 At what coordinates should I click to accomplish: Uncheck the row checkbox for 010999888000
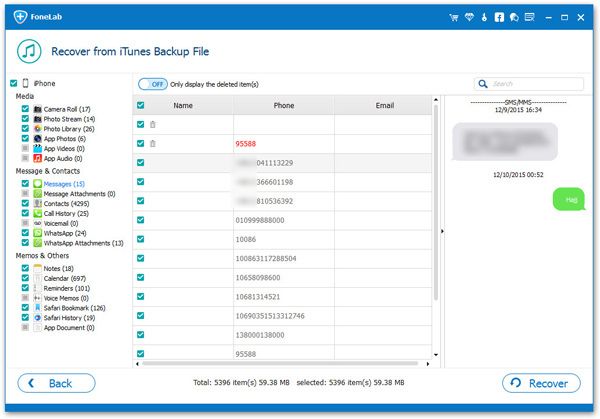[x=140, y=220]
